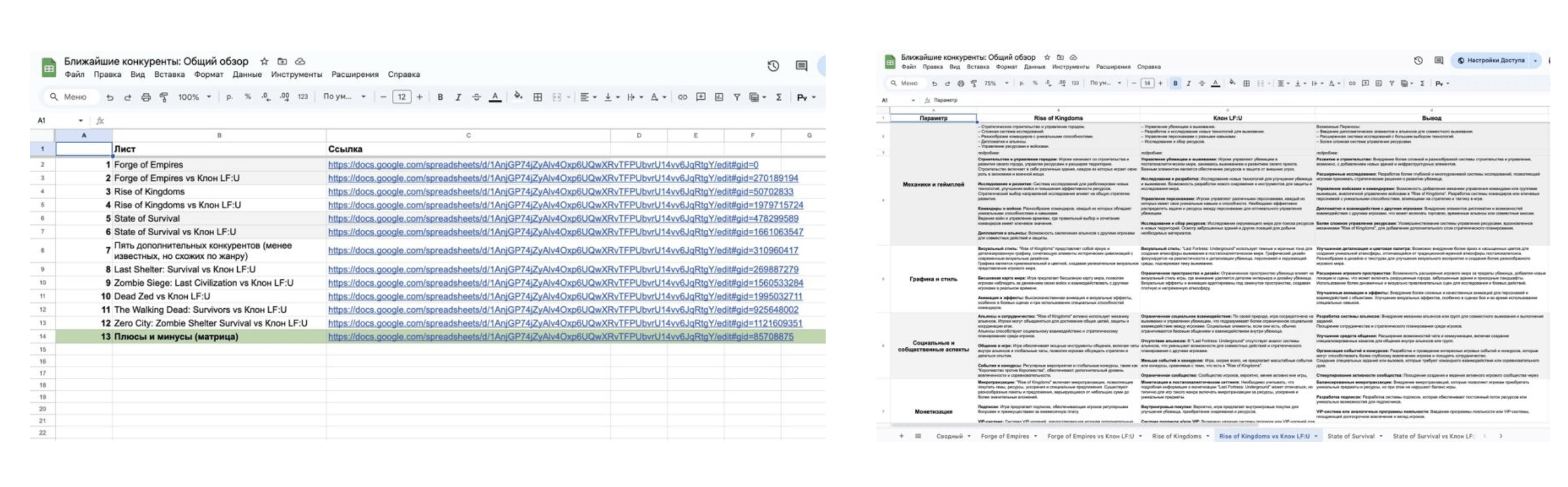
Task: Increase font size in the comparison spreadsheet
Action: coord(1160,83)
